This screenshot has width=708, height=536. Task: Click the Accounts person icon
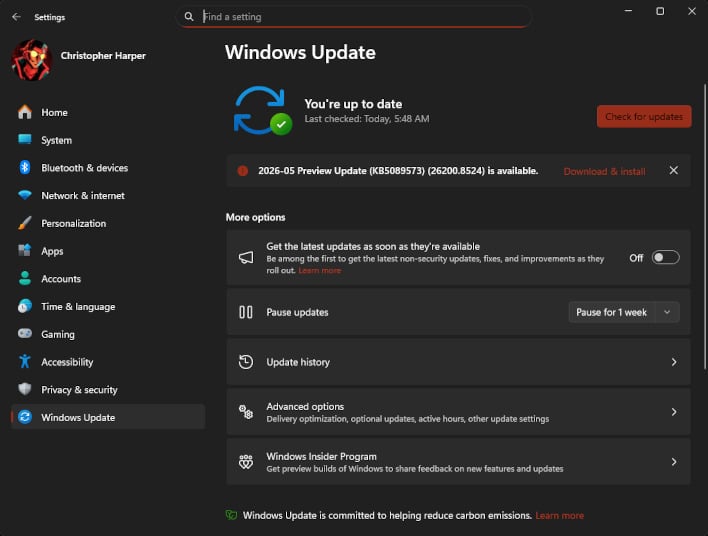tap(25, 278)
